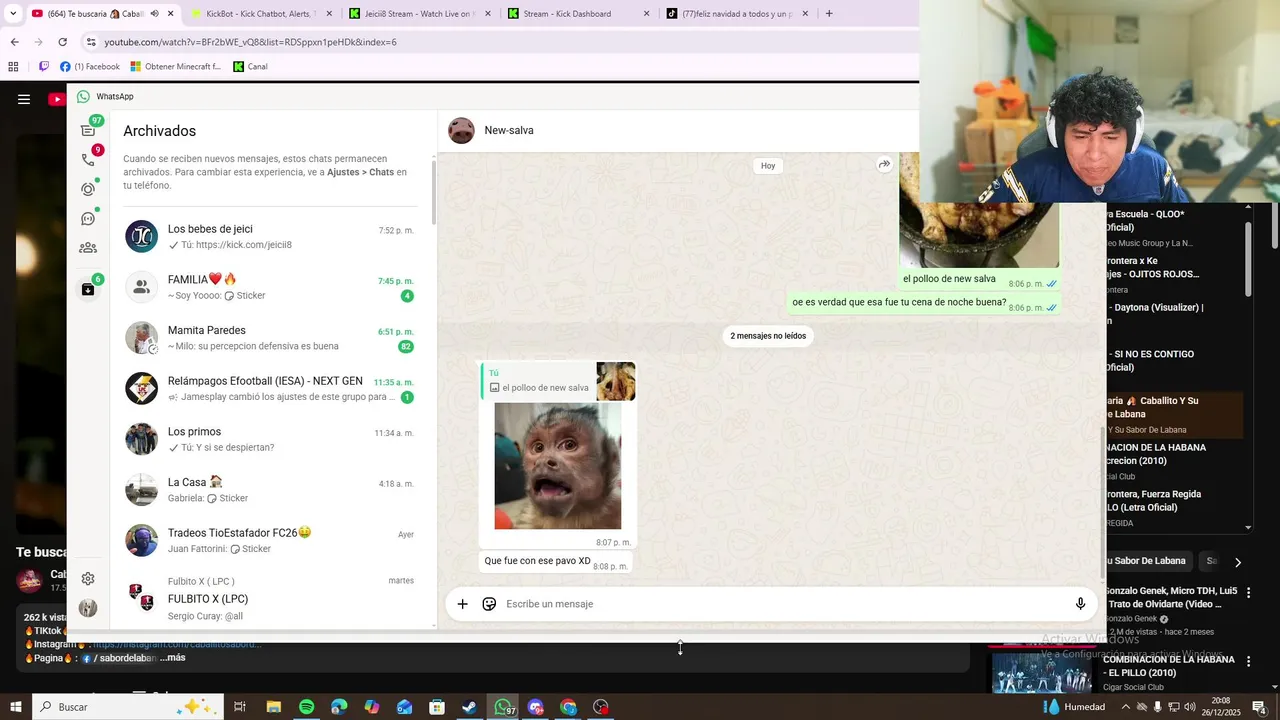Open the emoji sticker picker icon
The width and height of the screenshot is (1280, 720).
tap(489, 604)
